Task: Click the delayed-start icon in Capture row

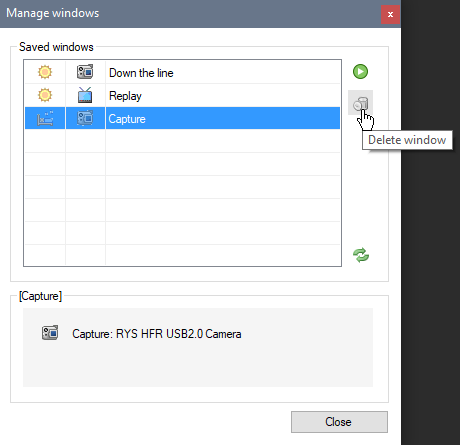Action: [45, 118]
